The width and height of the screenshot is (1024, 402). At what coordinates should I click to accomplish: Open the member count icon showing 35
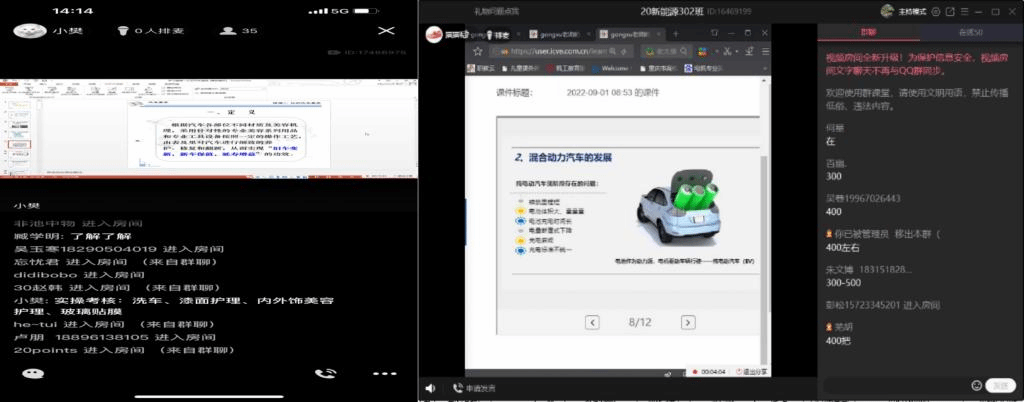point(238,31)
